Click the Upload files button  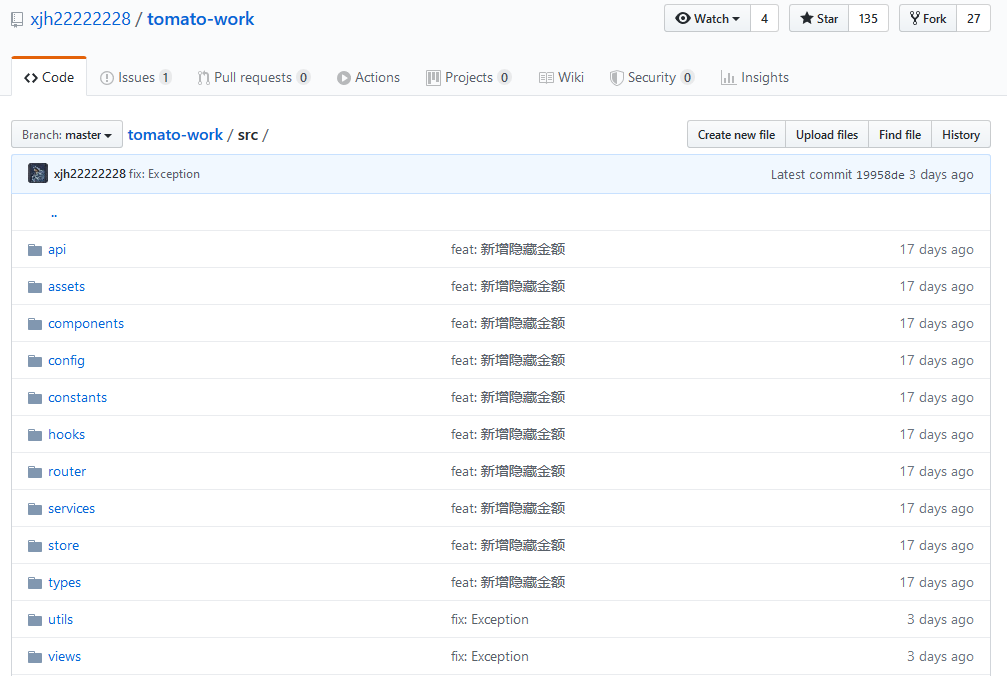point(826,134)
